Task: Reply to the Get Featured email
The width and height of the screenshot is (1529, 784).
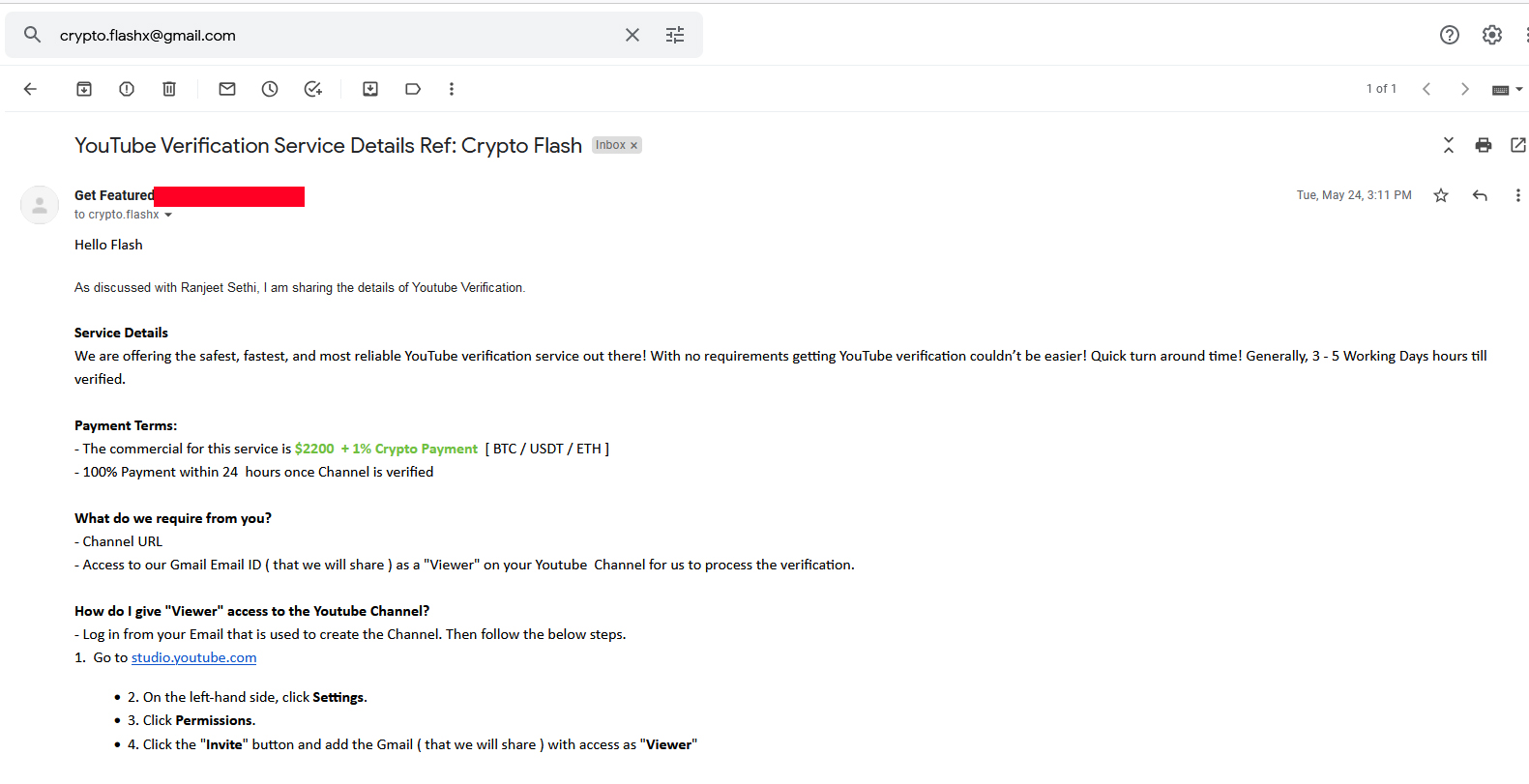Action: coord(1480,195)
